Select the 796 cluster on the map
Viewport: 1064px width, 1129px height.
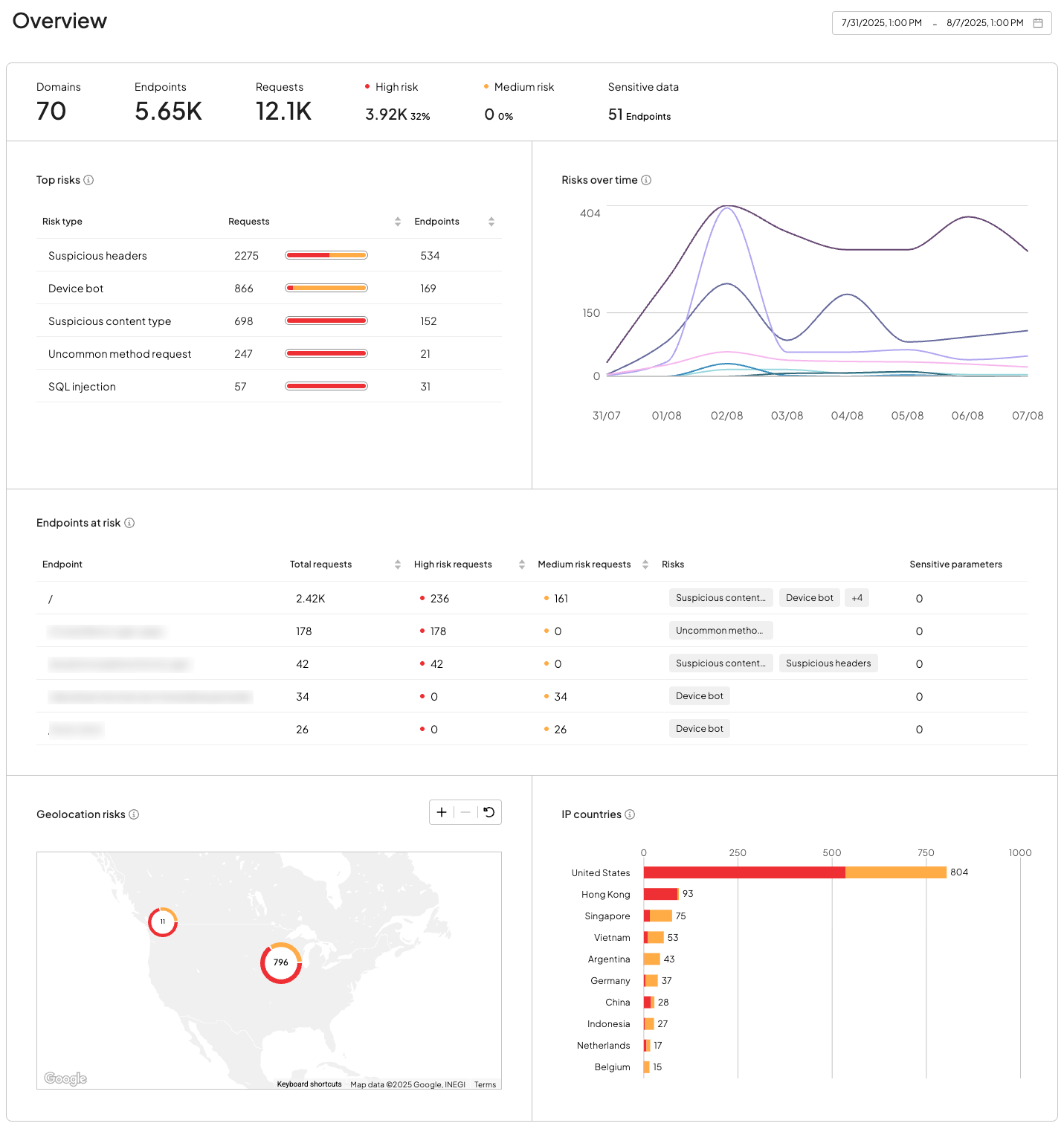click(281, 962)
